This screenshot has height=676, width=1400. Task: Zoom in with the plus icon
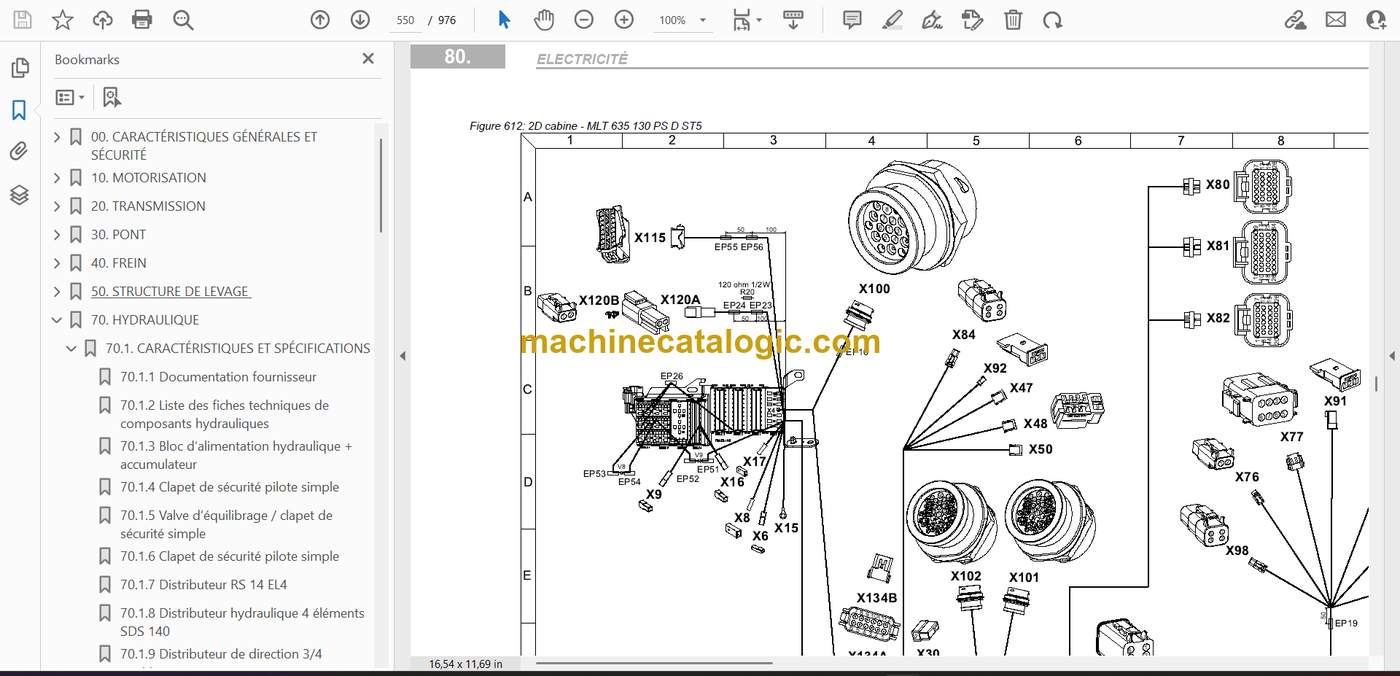click(624, 20)
